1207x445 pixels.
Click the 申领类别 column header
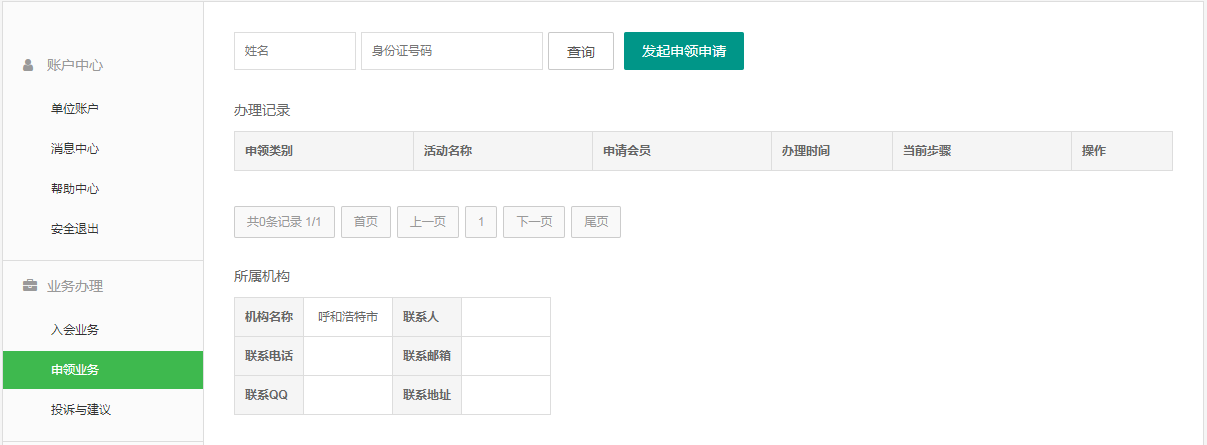point(269,151)
